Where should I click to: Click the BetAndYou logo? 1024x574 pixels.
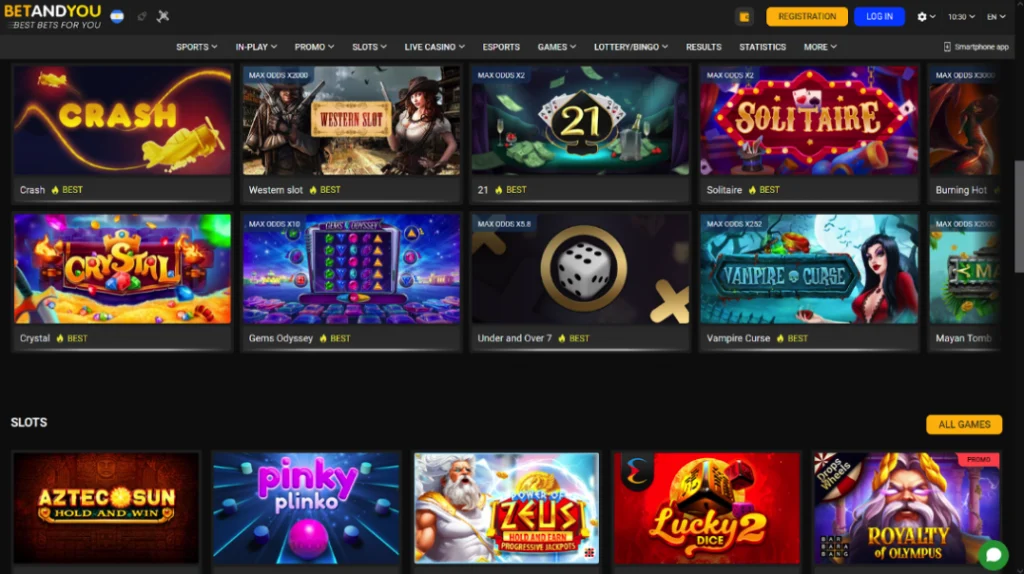tap(53, 17)
